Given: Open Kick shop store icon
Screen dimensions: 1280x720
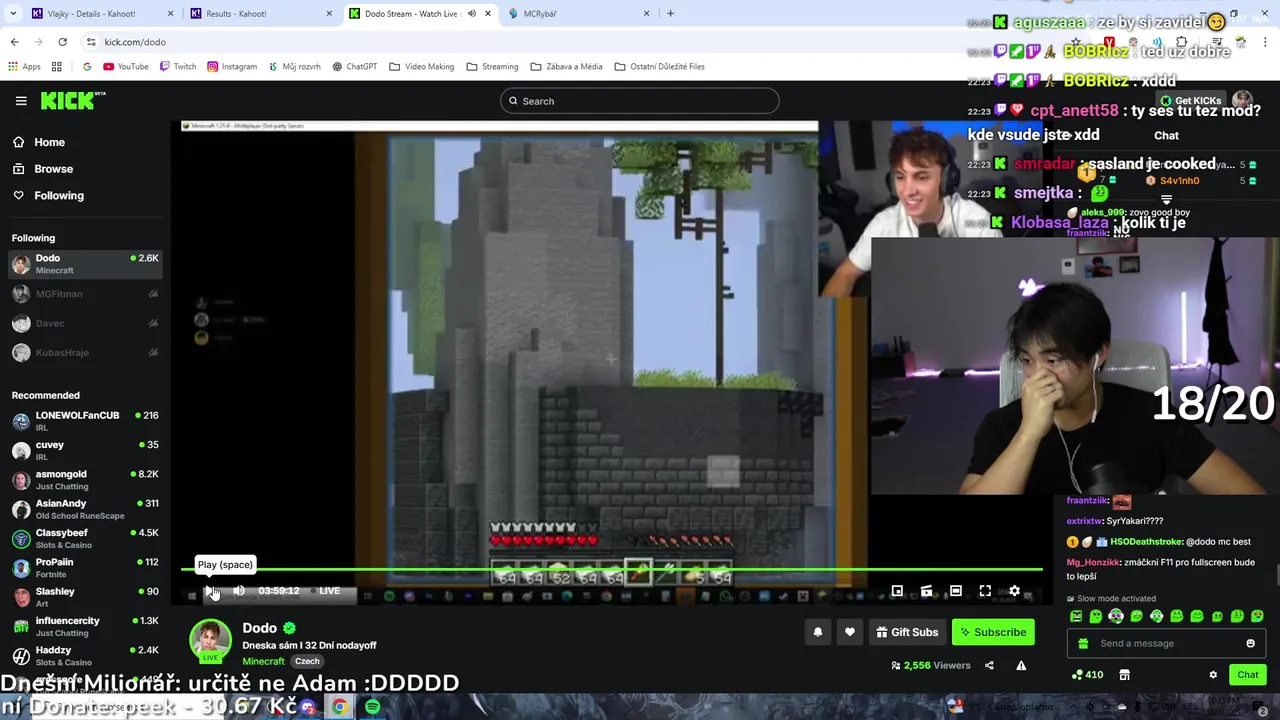Looking at the screenshot, I should point(1124,675).
